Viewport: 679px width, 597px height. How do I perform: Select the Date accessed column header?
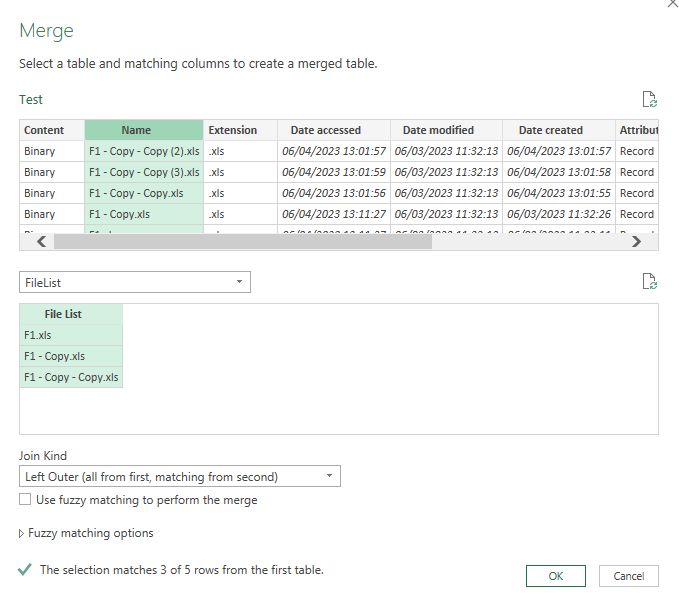click(326, 130)
